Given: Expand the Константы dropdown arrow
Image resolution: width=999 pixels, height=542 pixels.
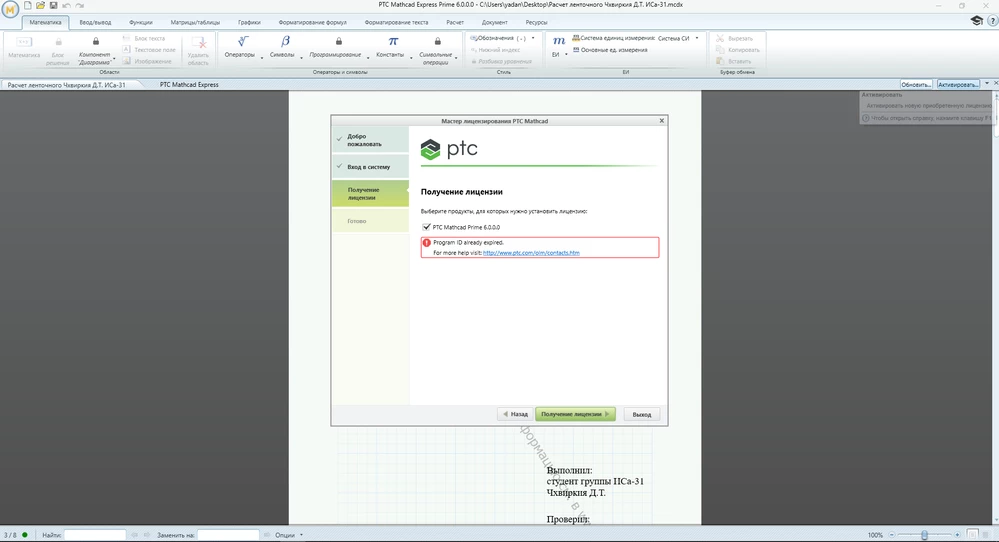Looking at the screenshot, I should click(x=411, y=58).
